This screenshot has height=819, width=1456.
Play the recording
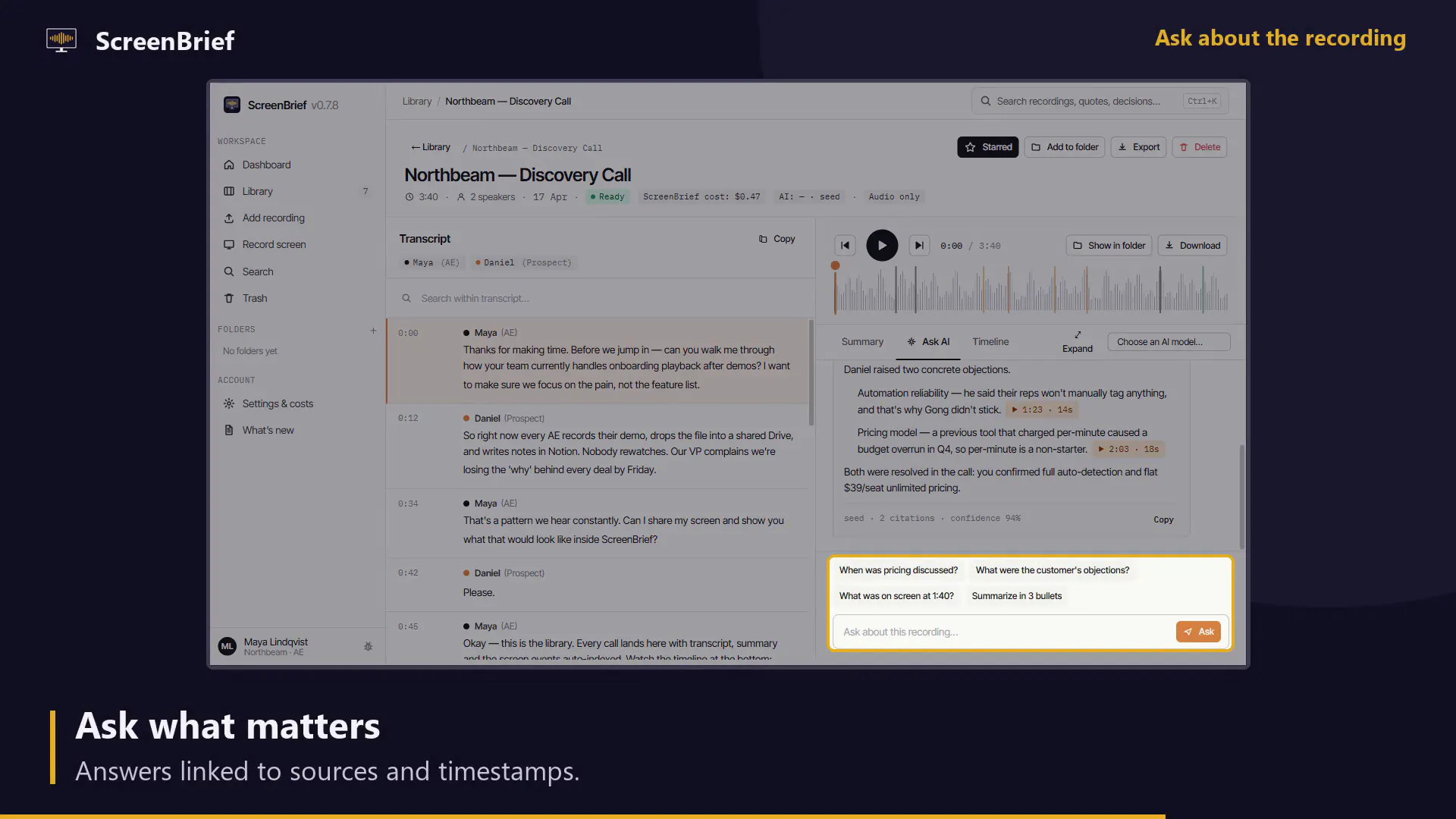point(881,246)
